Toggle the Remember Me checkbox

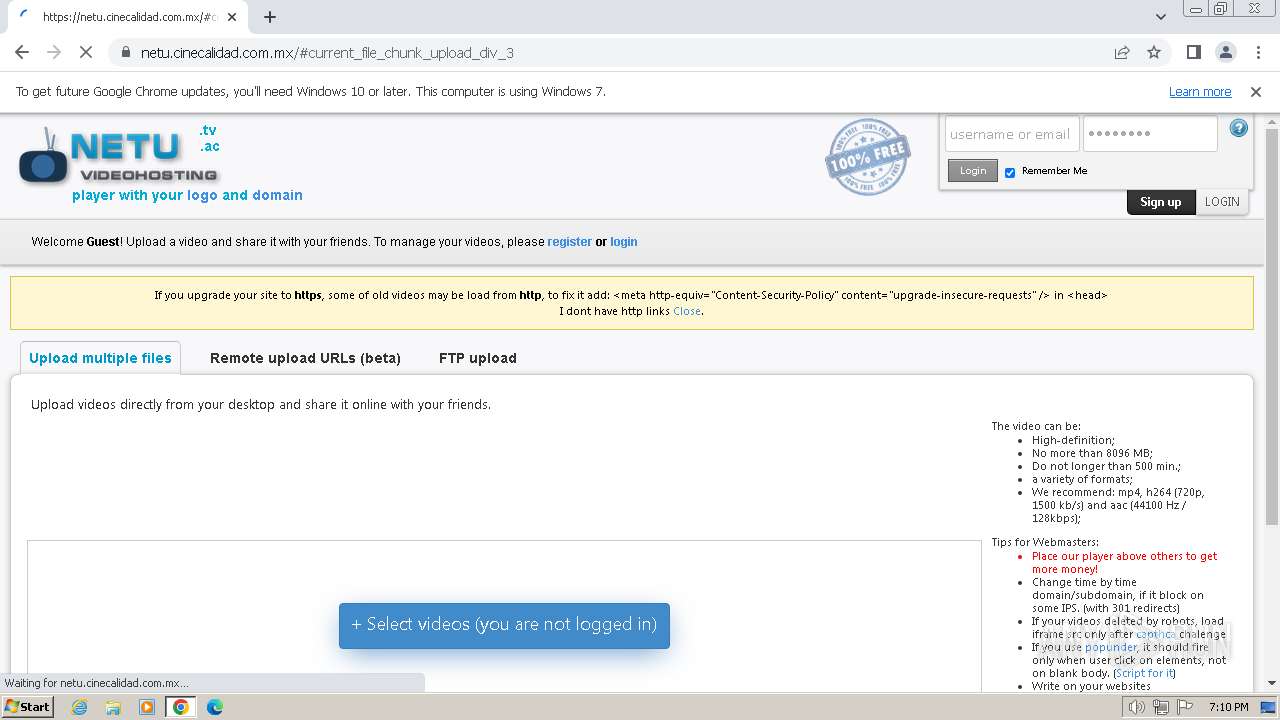[1010, 172]
